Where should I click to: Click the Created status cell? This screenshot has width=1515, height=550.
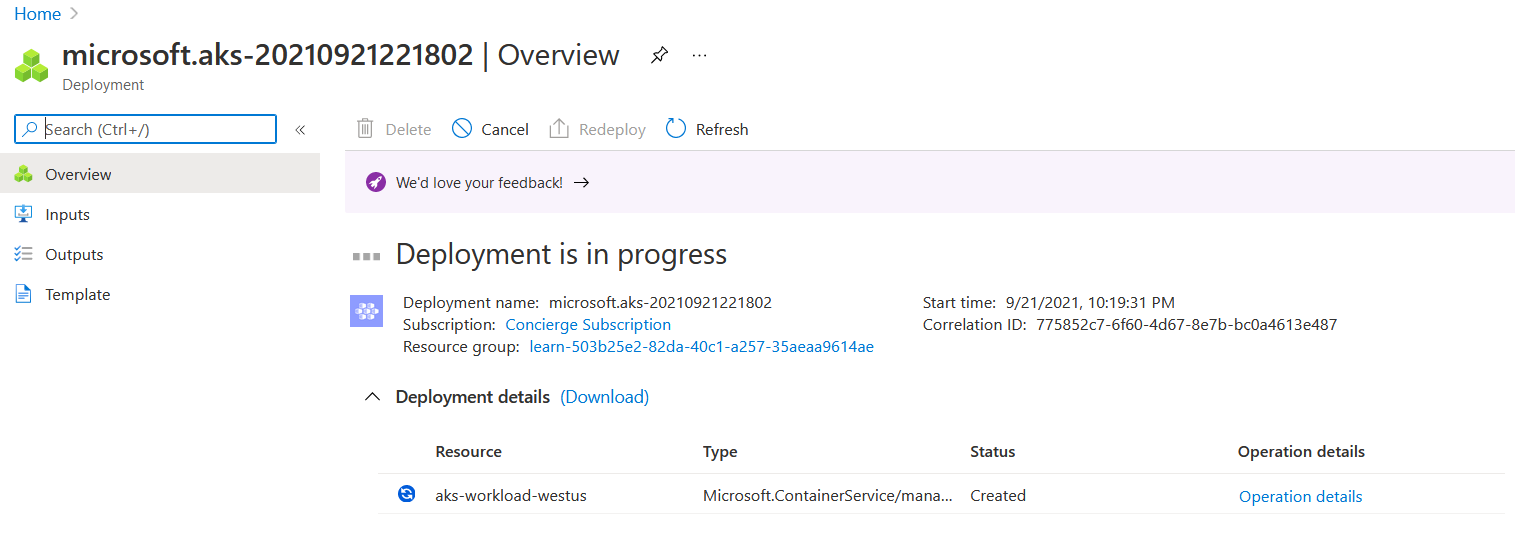click(x=998, y=495)
